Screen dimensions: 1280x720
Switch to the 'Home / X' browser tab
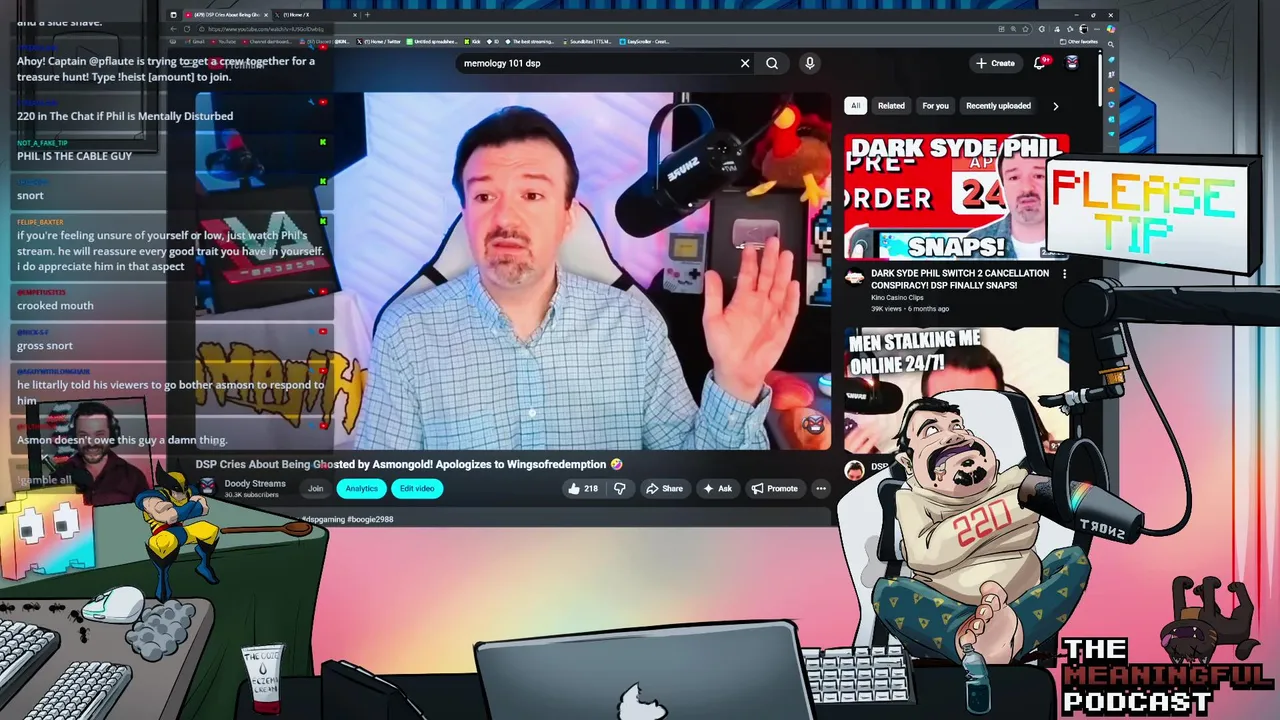pyautogui.click(x=313, y=14)
